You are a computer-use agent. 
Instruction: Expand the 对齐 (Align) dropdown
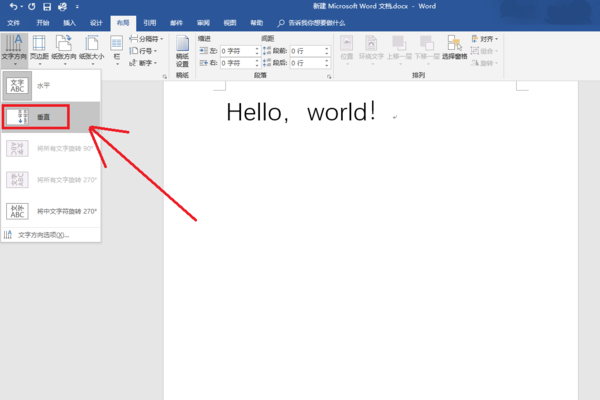[x=487, y=38]
